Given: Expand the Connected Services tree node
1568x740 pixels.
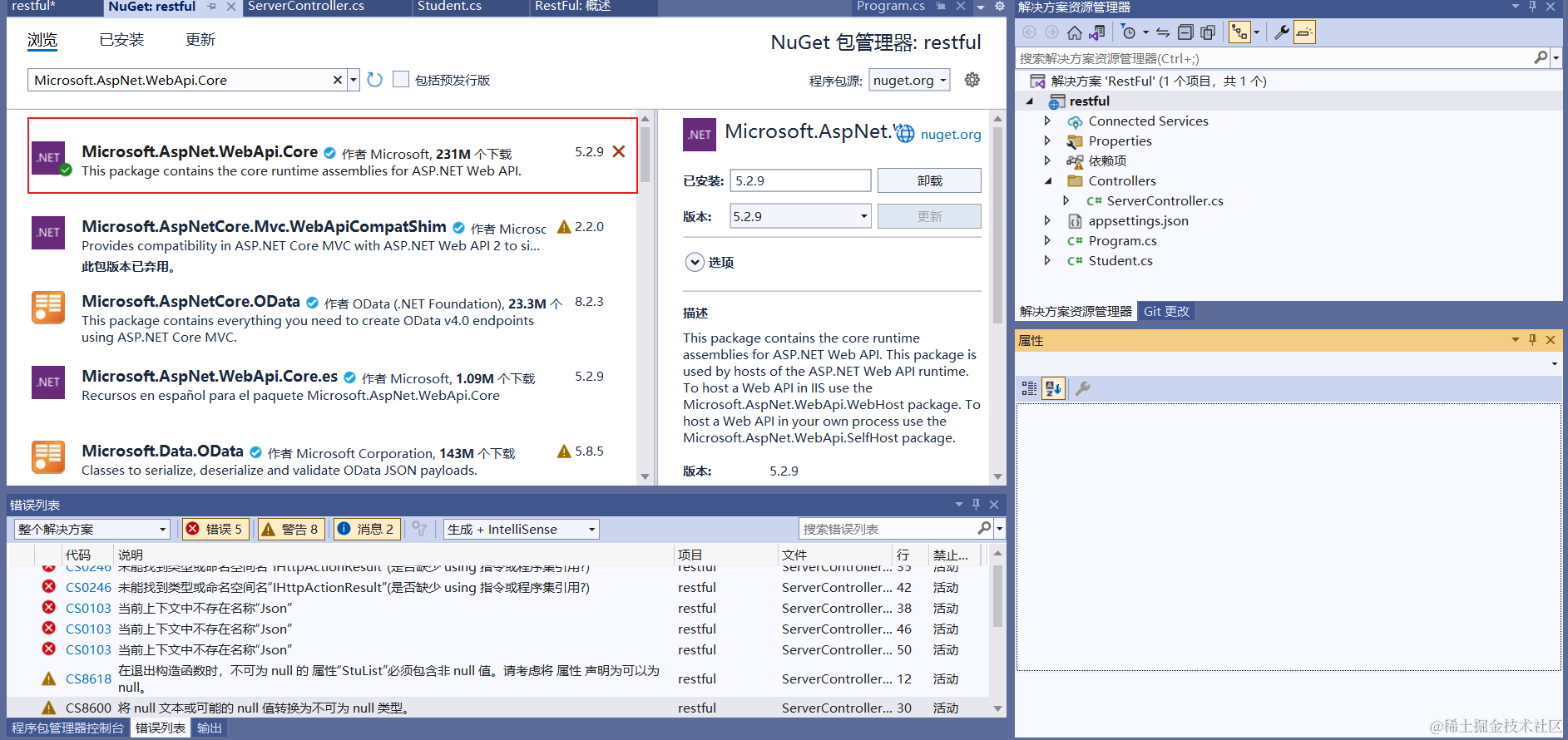Looking at the screenshot, I should (x=1047, y=121).
